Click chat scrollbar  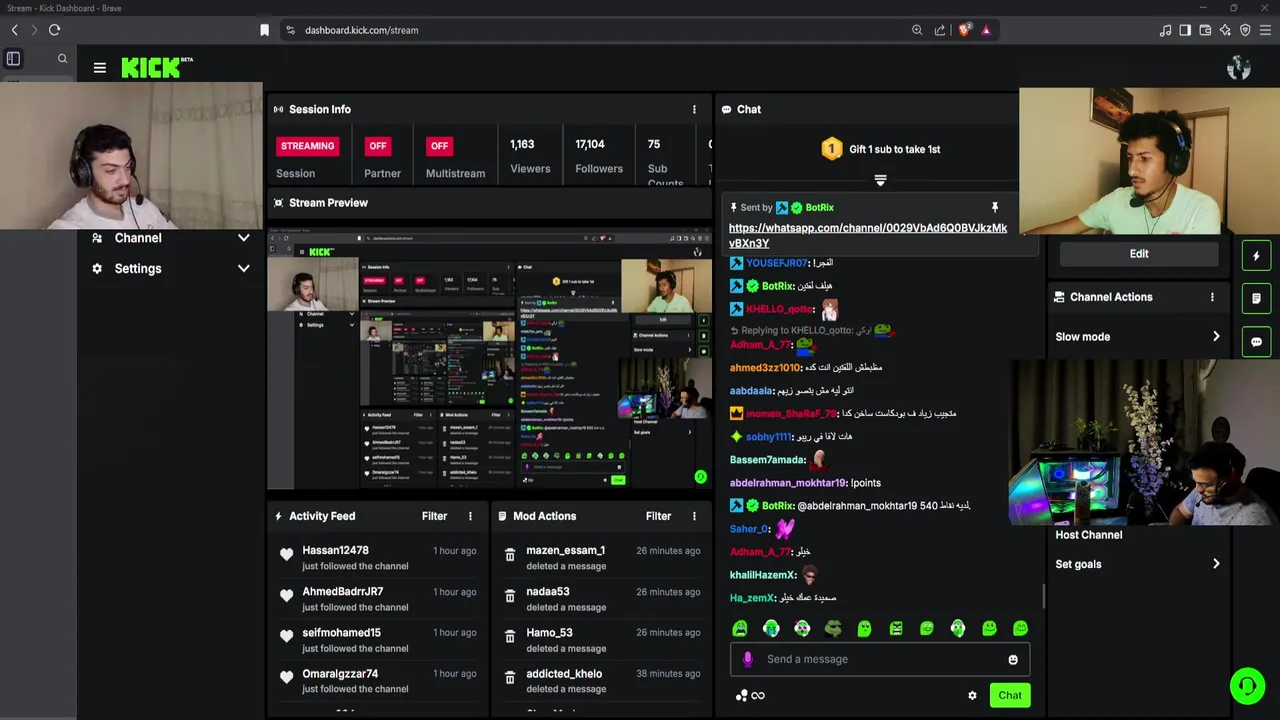click(x=1044, y=595)
